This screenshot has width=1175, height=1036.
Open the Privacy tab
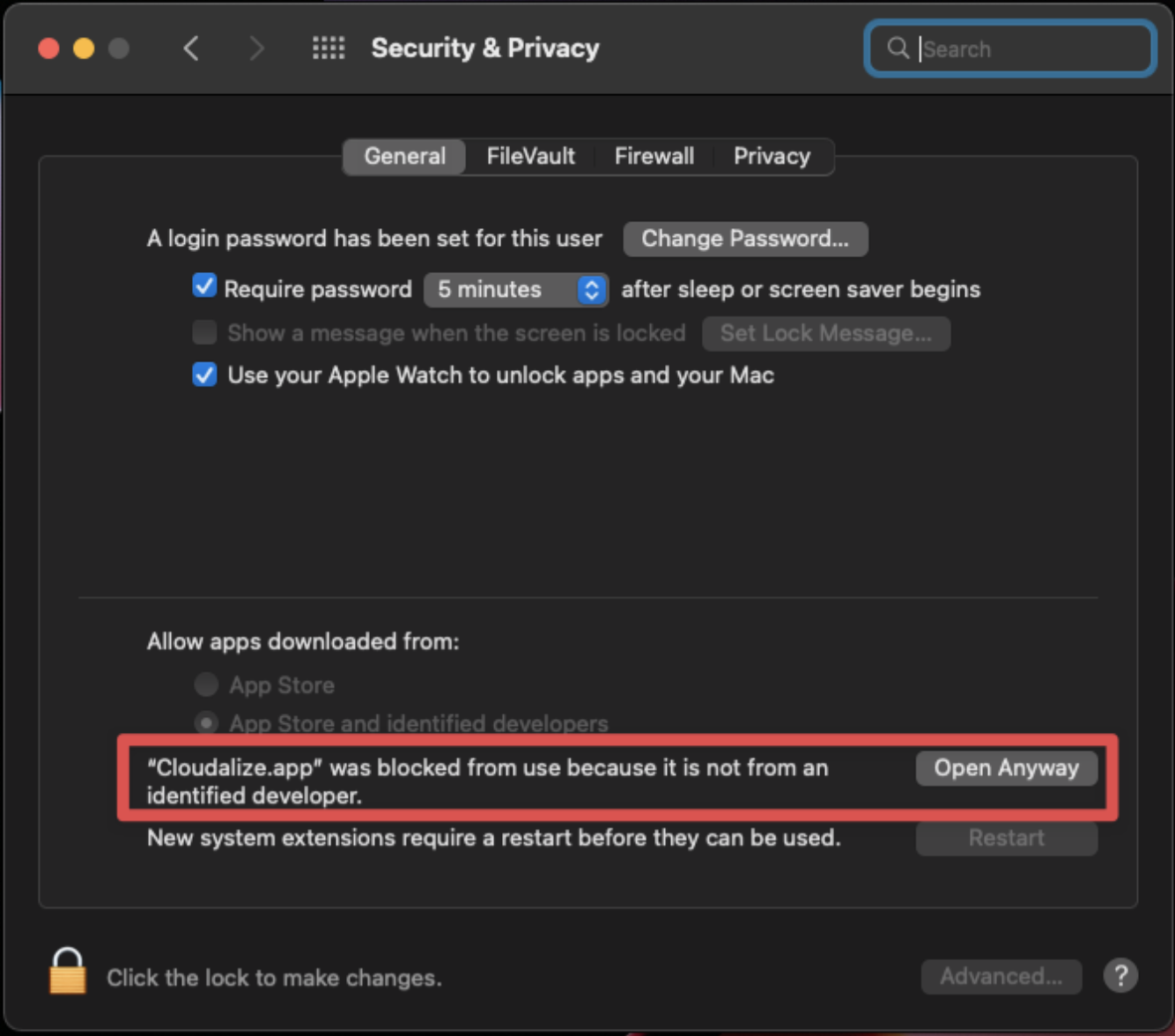click(x=772, y=156)
